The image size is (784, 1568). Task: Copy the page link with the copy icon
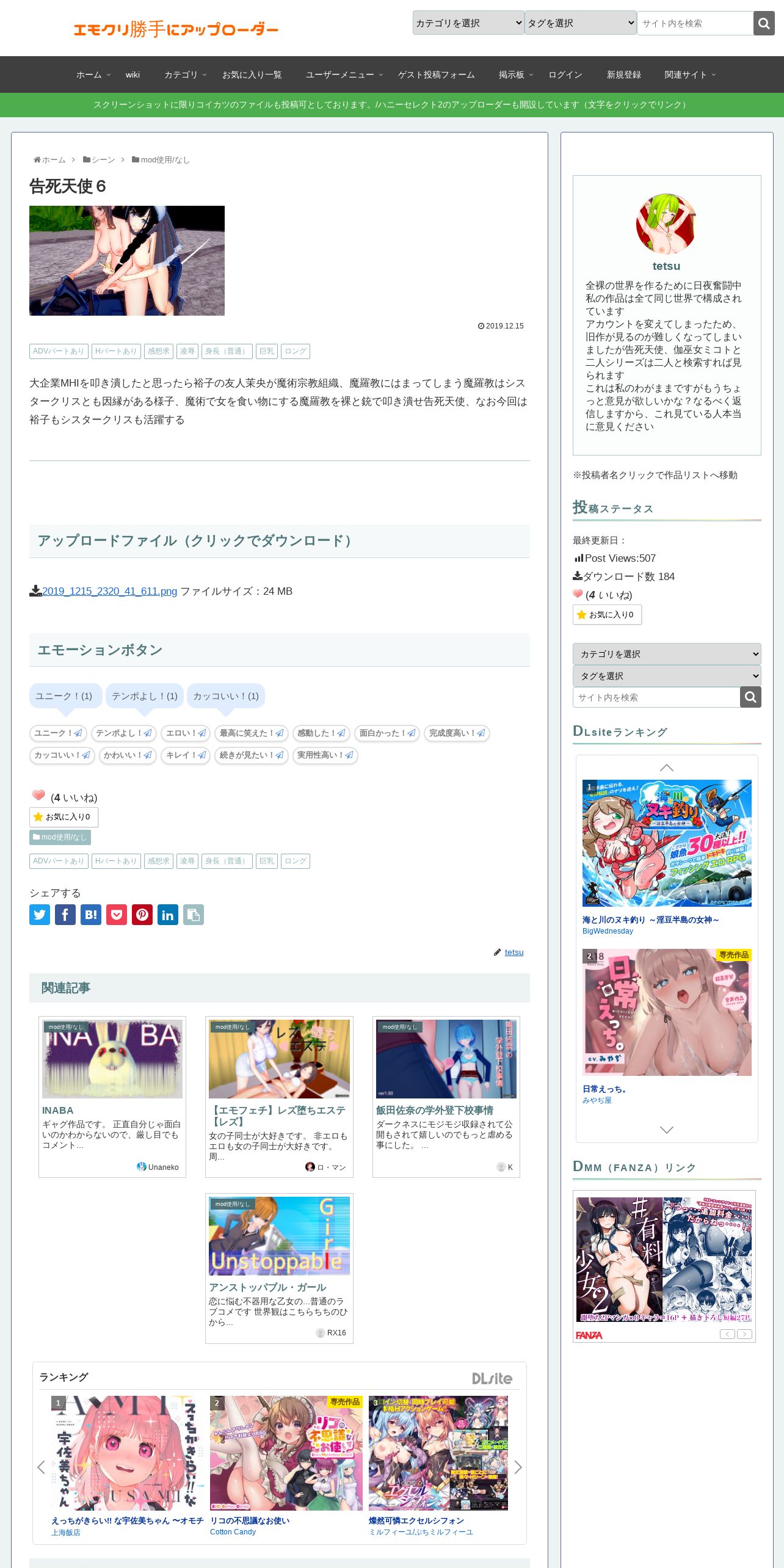pyautogui.click(x=194, y=915)
